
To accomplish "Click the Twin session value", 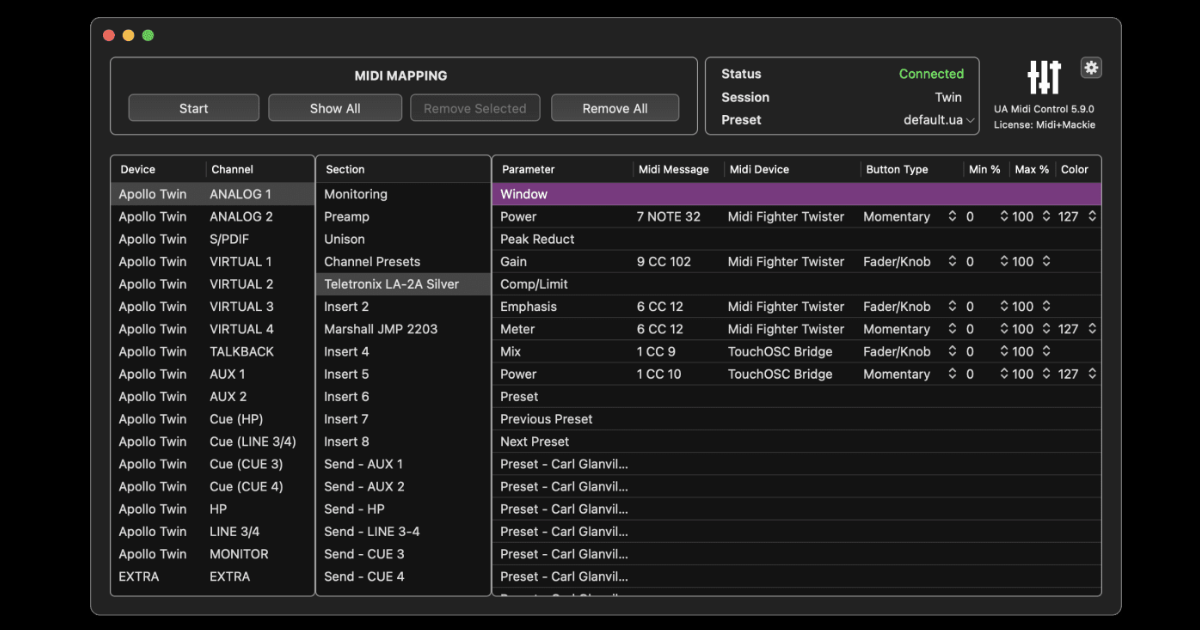I will coord(948,97).
